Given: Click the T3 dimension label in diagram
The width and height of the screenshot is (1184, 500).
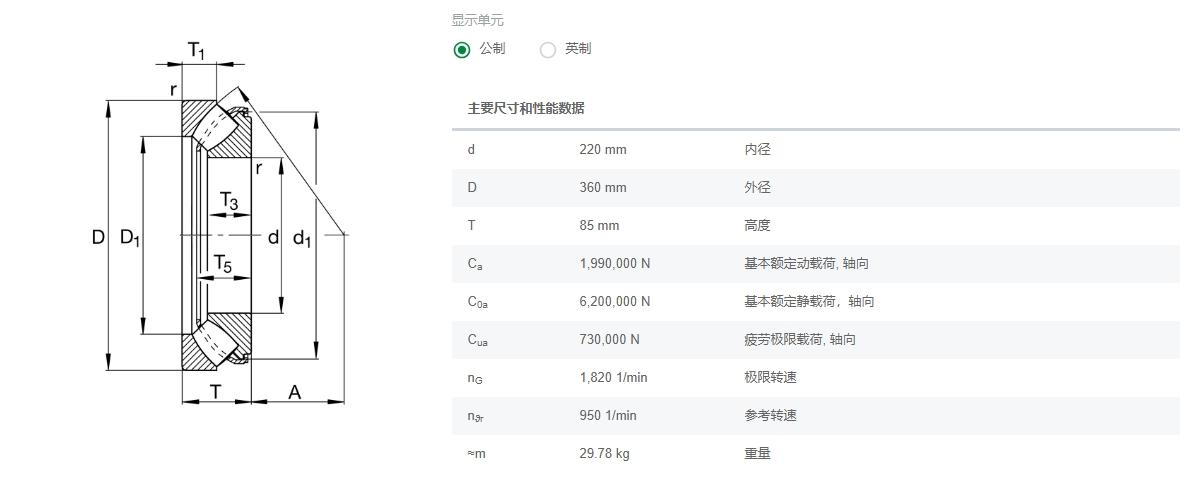Looking at the screenshot, I should pos(229,202).
